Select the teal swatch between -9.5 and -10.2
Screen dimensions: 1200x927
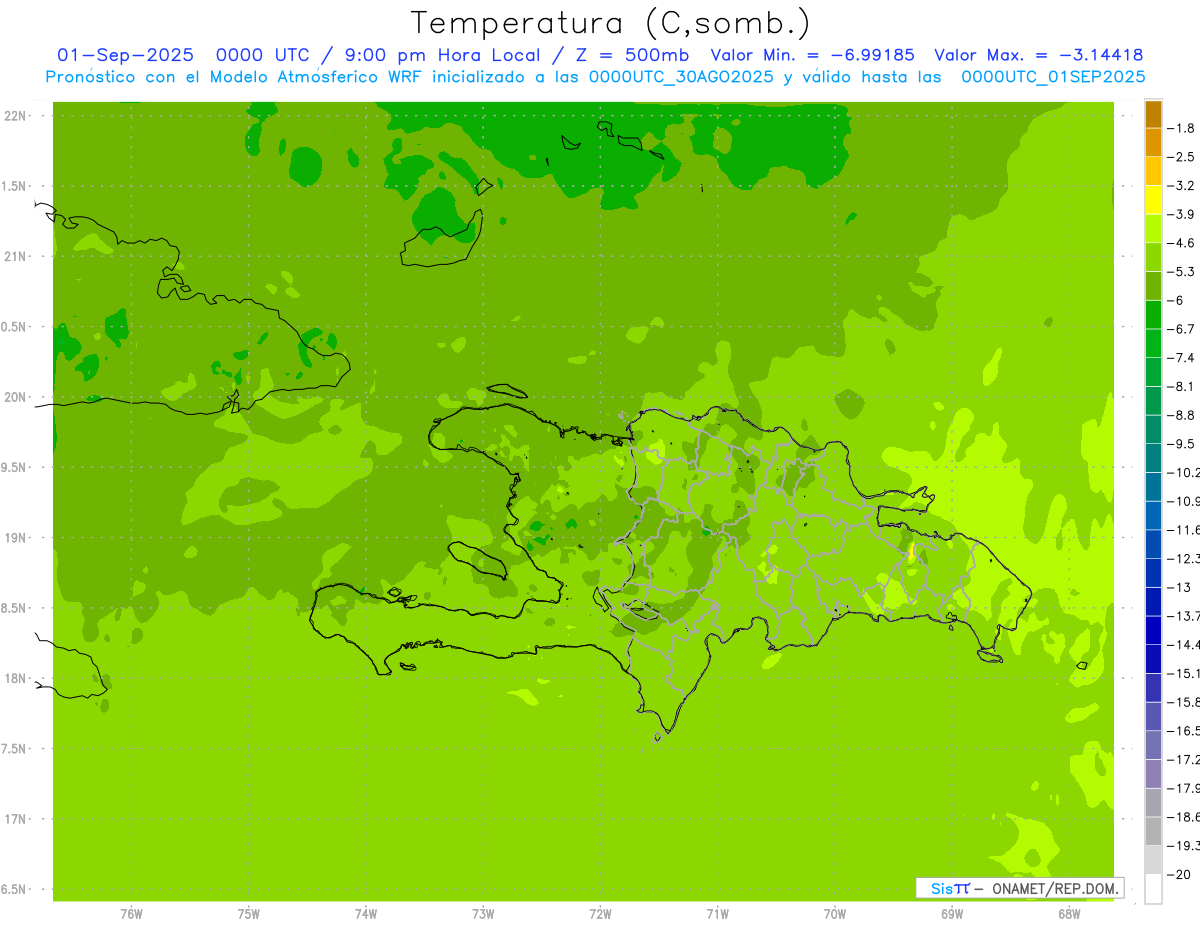tap(1153, 458)
